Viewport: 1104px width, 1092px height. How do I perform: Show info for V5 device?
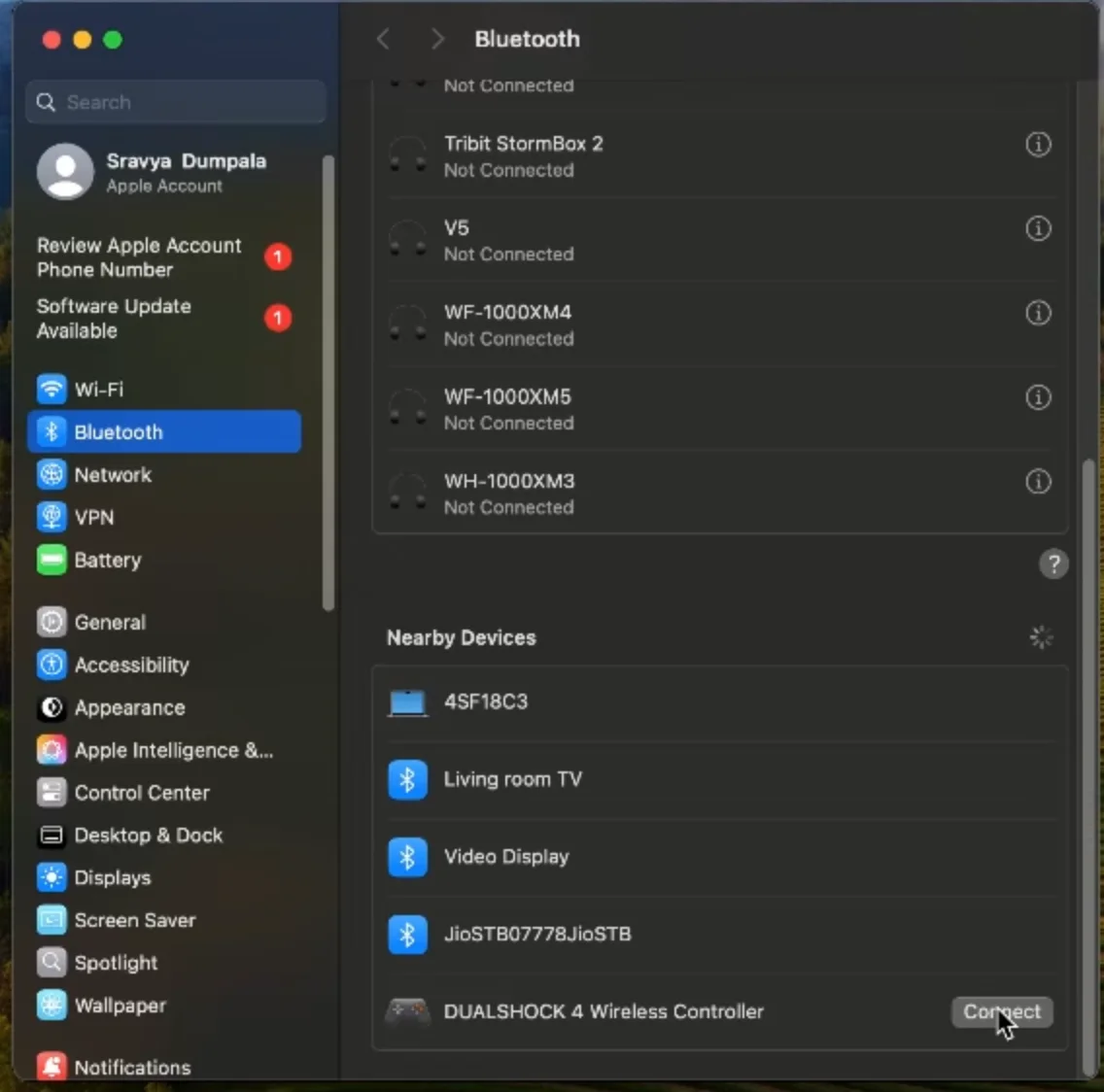click(x=1038, y=229)
